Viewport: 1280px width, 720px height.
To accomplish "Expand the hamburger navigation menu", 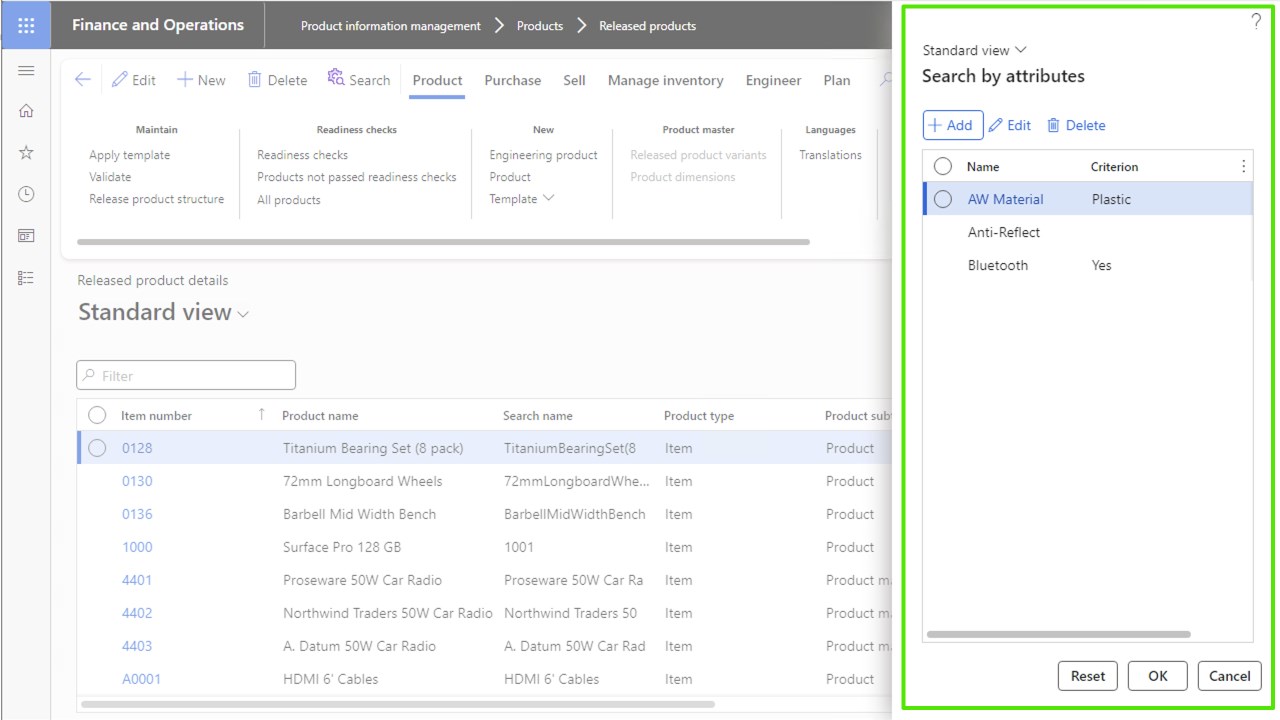I will tap(26, 71).
